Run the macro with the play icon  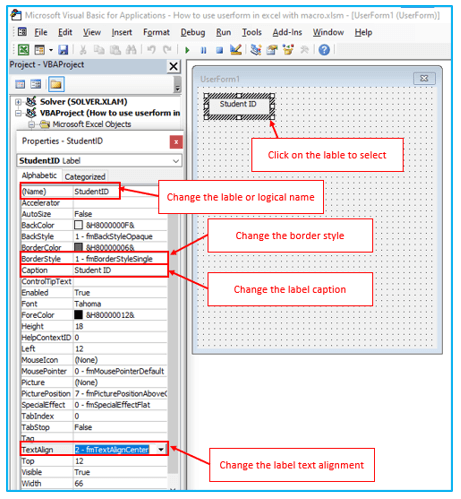coord(187,50)
